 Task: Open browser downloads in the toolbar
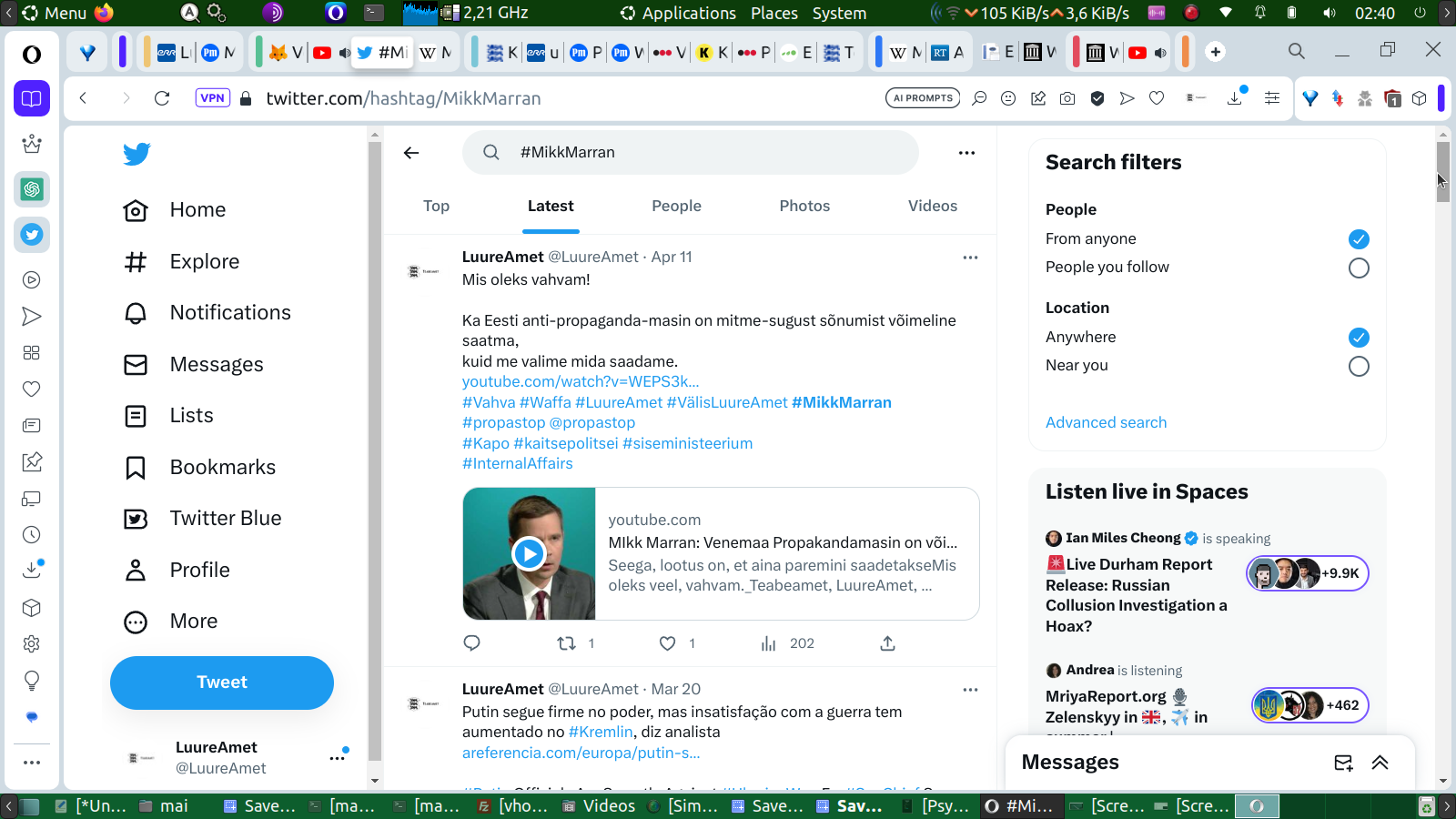pos(1236,96)
